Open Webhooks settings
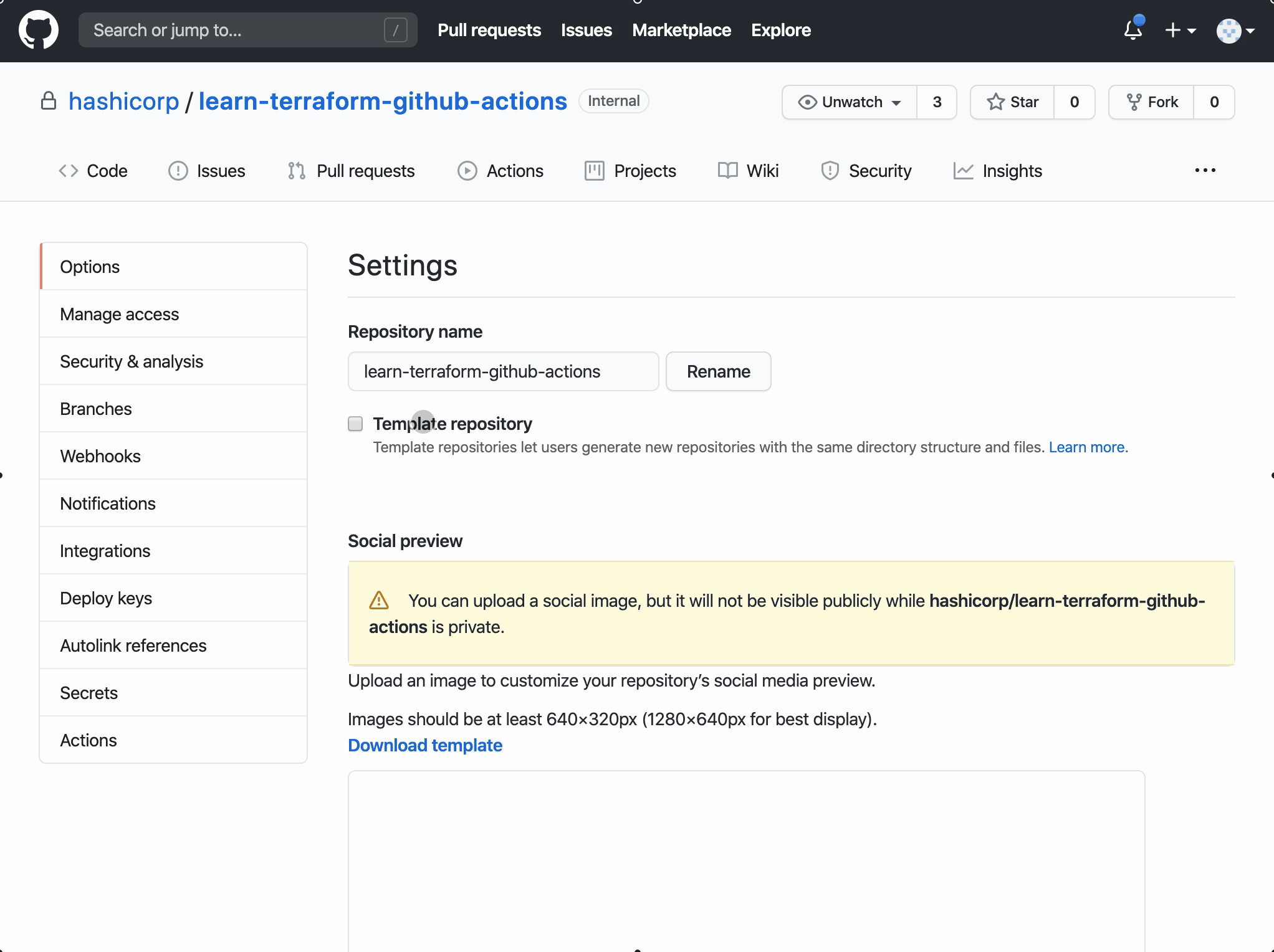Viewport: 1274px width, 952px height. click(x=173, y=456)
